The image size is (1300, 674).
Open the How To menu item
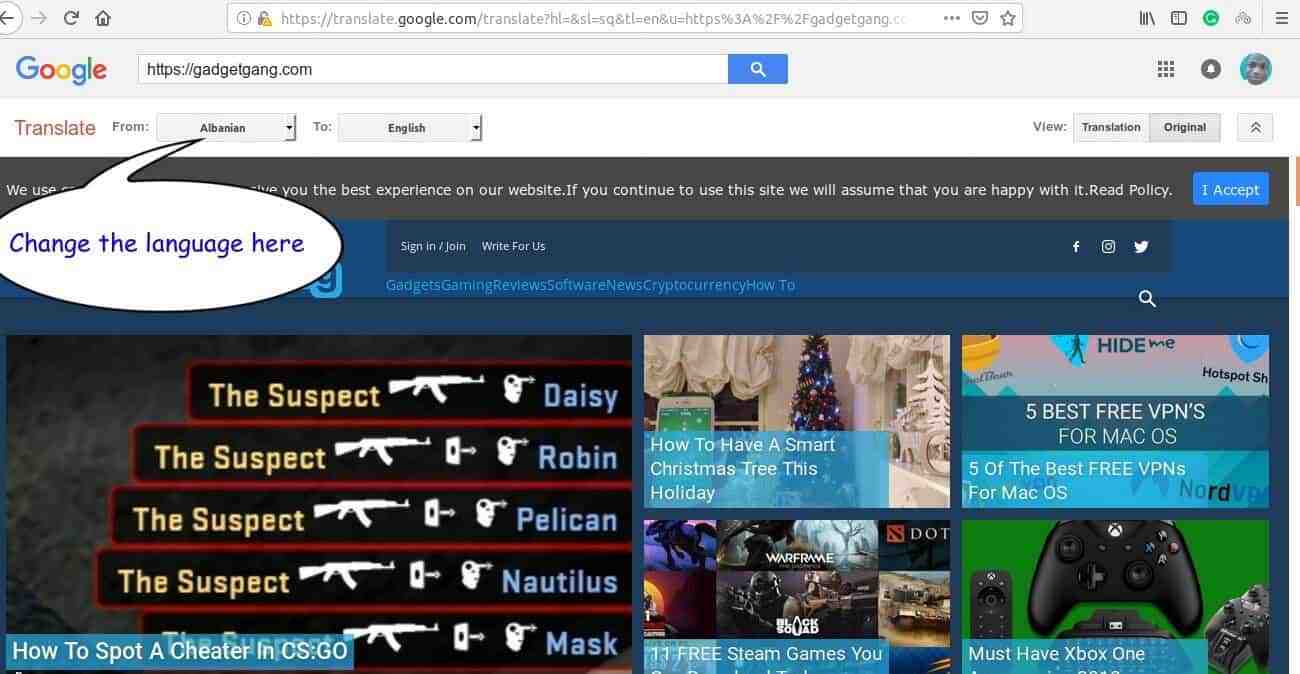tap(771, 285)
